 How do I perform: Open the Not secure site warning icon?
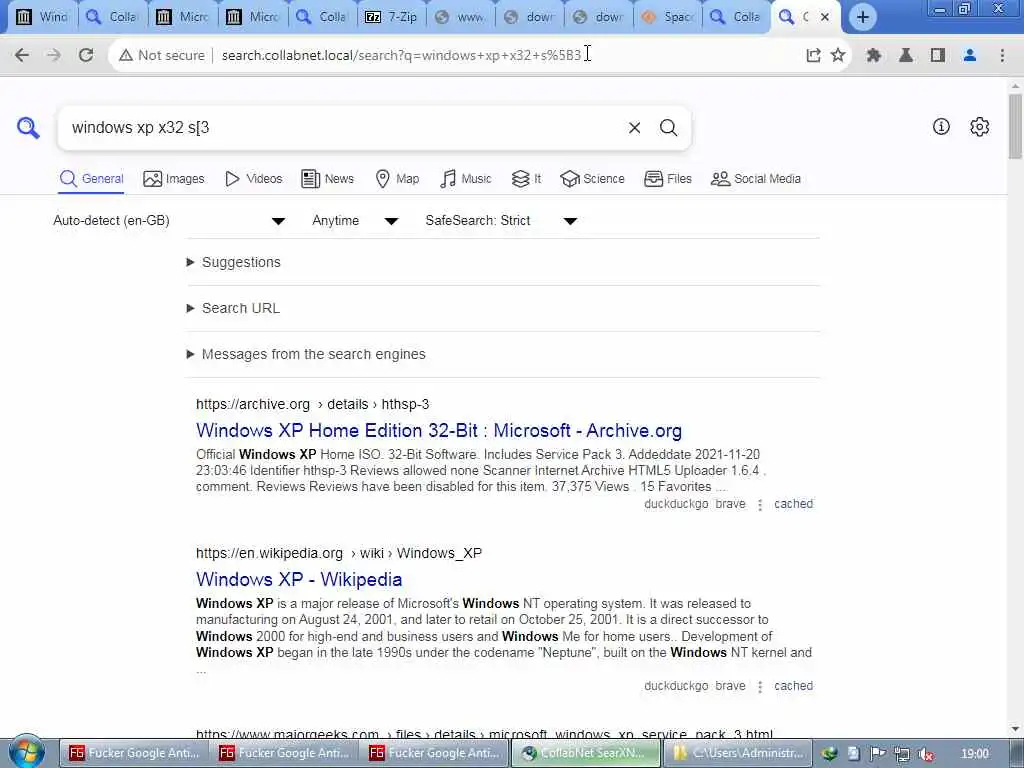pos(125,56)
